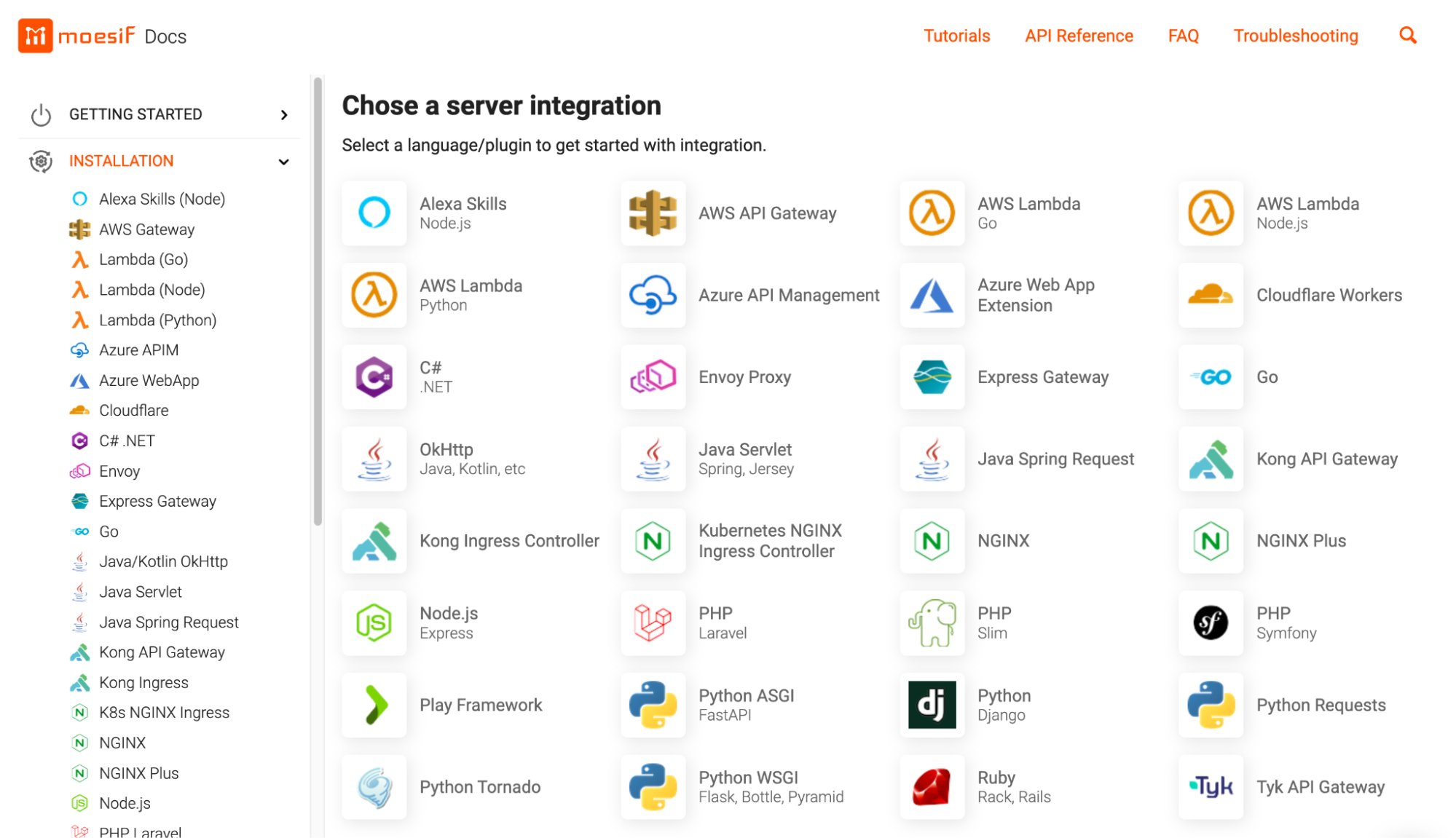The width and height of the screenshot is (1456, 838).
Task: Open the Go card icon
Action: pyautogui.click(x=1211, y=377)
